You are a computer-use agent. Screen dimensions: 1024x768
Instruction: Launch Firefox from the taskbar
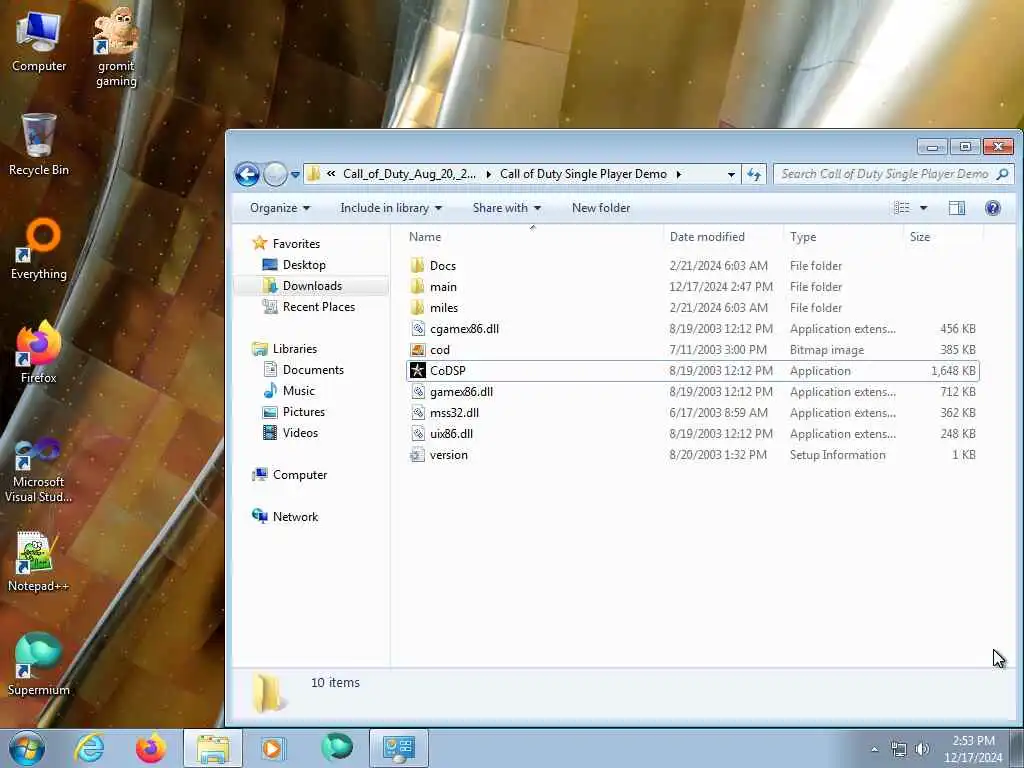click(x=151, y=748)
